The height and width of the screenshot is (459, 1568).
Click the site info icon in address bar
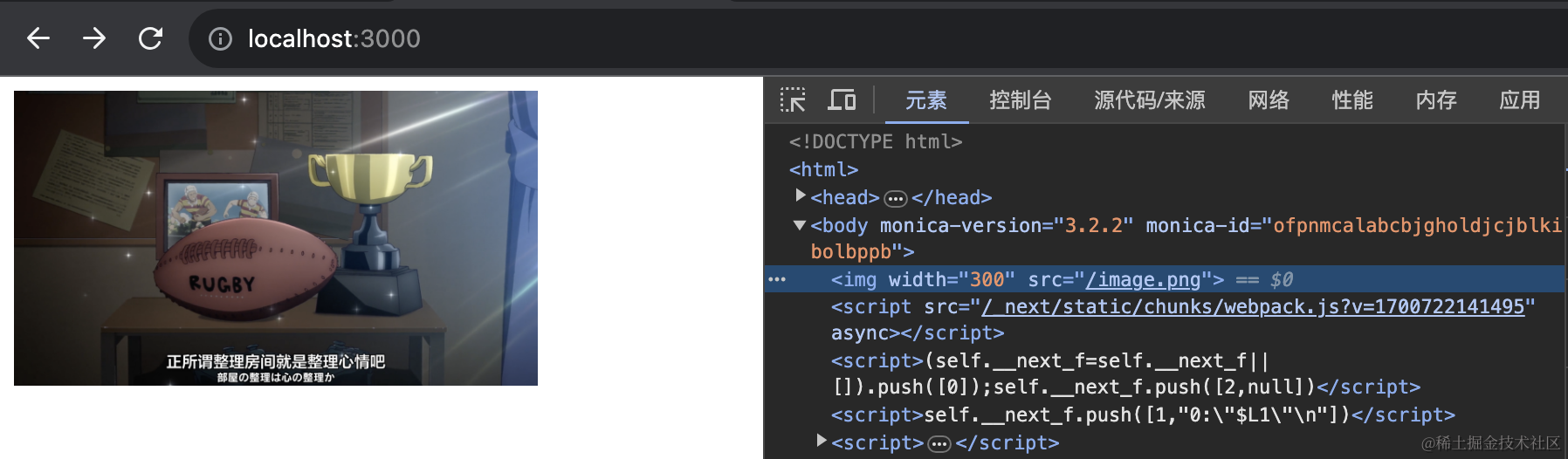(220, 38)
